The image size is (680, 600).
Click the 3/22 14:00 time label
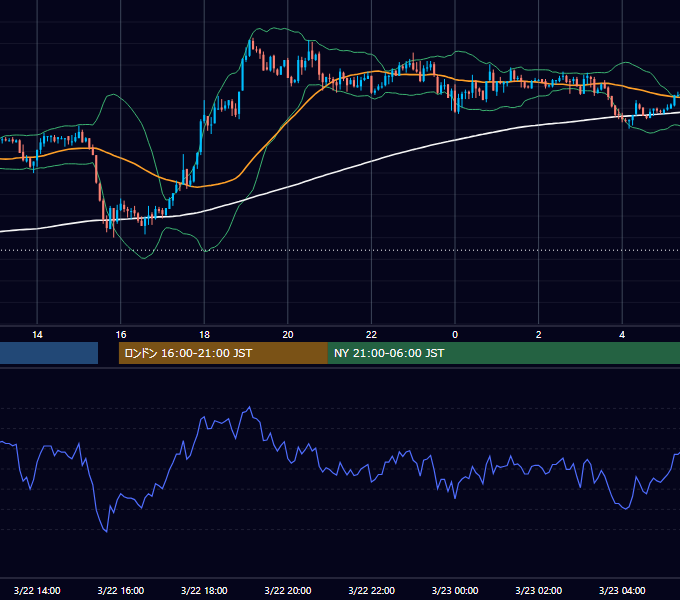(x=37, y=590)
